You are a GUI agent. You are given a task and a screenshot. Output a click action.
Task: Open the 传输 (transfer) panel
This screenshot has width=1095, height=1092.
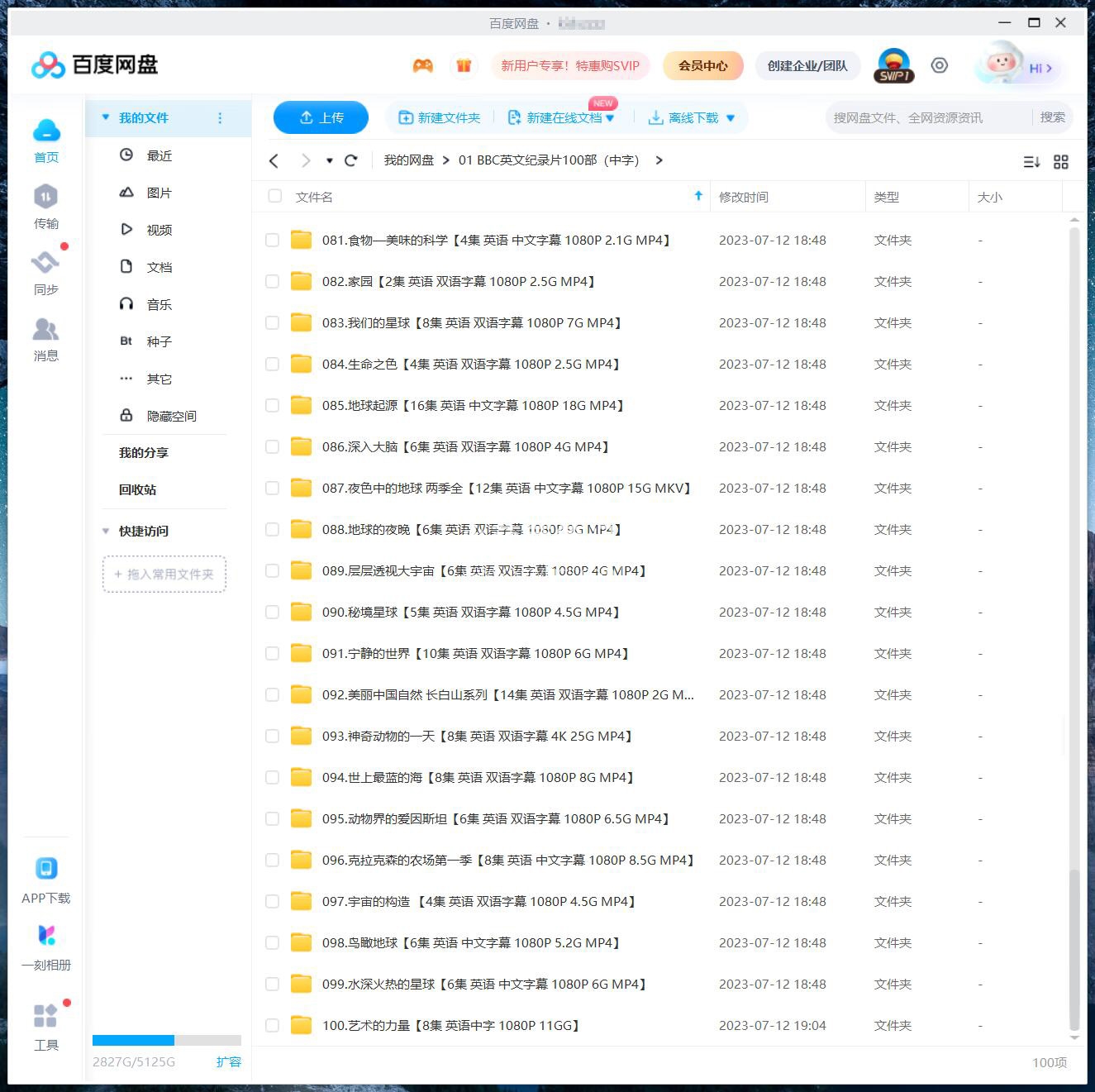click(45, 207)
